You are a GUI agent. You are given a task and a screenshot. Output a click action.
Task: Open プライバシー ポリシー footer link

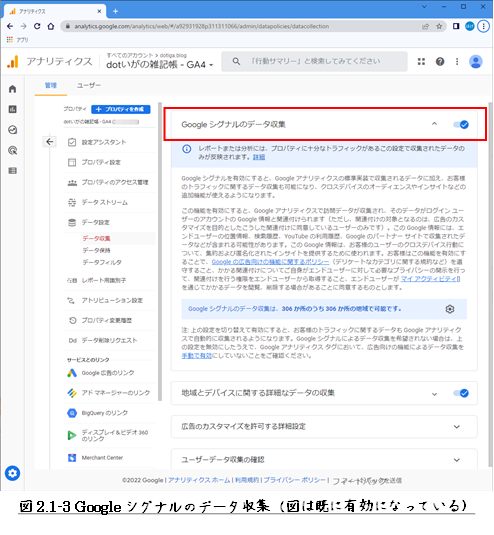coord(294,480)
